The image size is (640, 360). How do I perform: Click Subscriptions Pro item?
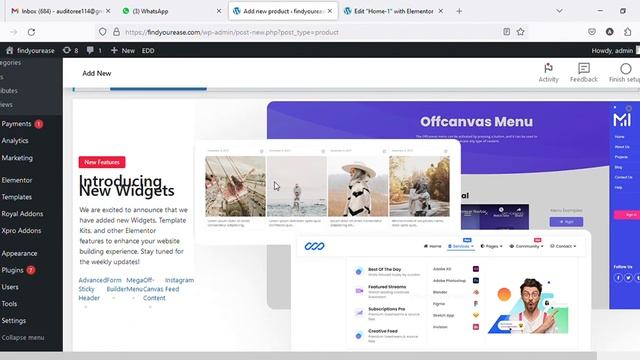[388, 313]
